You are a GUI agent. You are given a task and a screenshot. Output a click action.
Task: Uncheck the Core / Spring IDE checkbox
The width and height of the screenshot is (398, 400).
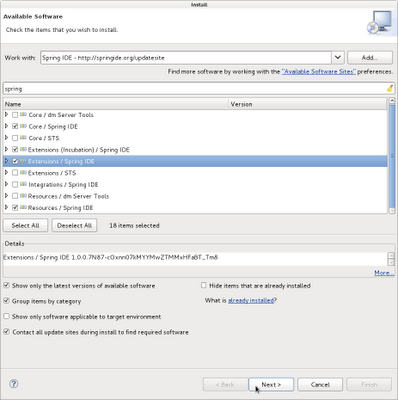(x=15, y=126)
